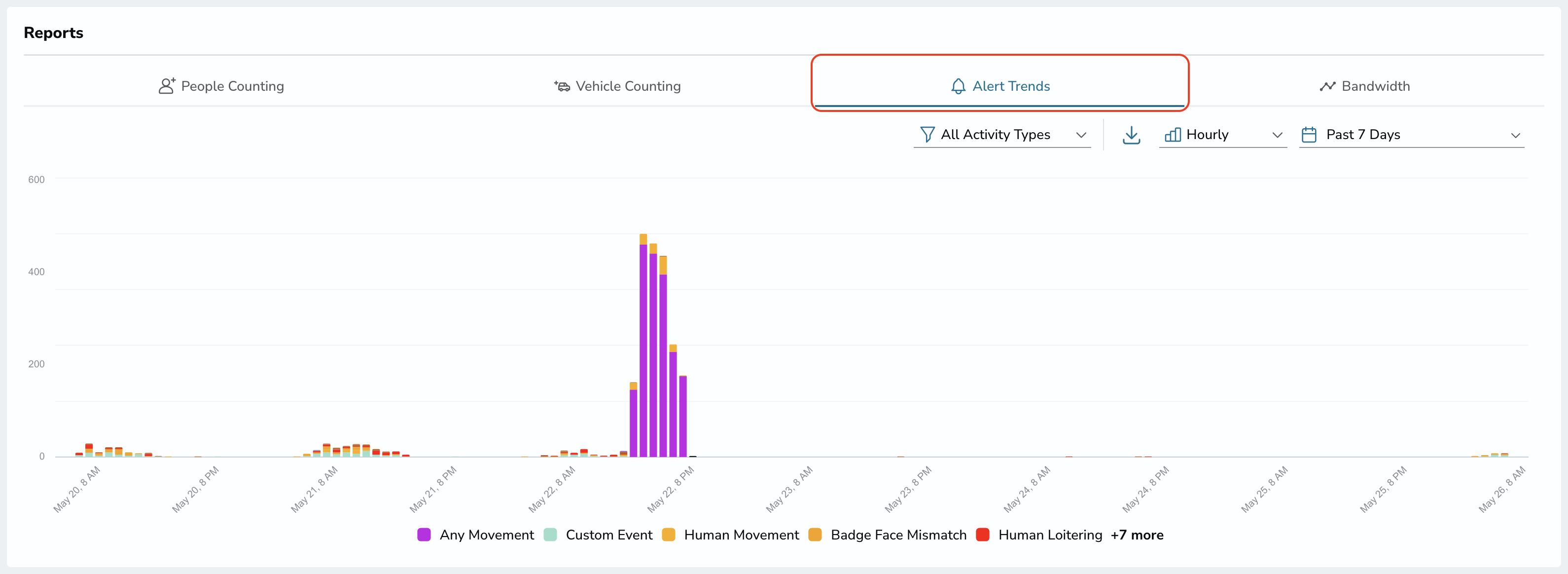Viewport: 1568px width, 574px height.
Task: Click the tallest purple bar on May 22
Action: (643, 350)
